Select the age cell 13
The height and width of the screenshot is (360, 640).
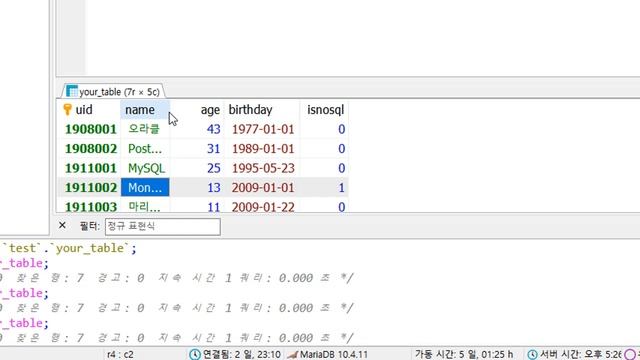tap(197, 187)
